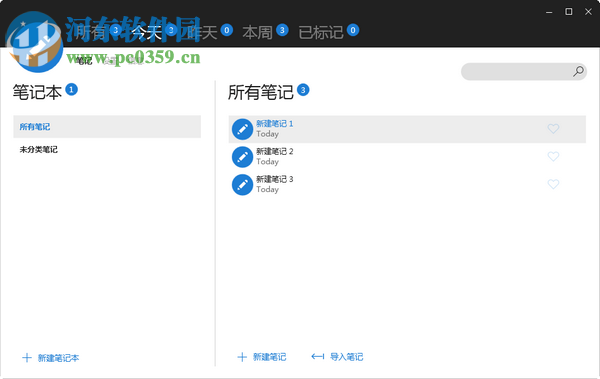
Task: Import notes with 导入笔记
Action: pos(337,357)
